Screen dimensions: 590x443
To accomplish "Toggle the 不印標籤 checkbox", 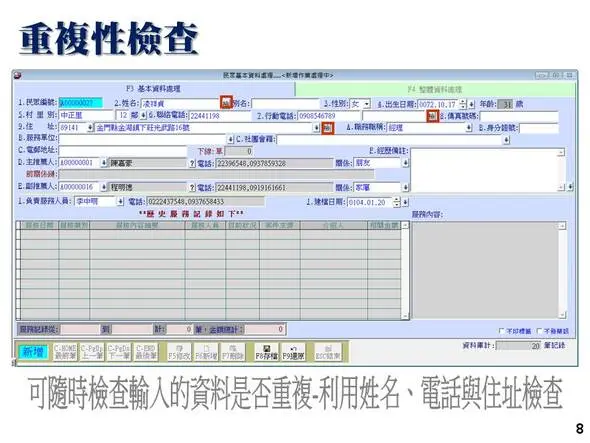I will [501, 331].
